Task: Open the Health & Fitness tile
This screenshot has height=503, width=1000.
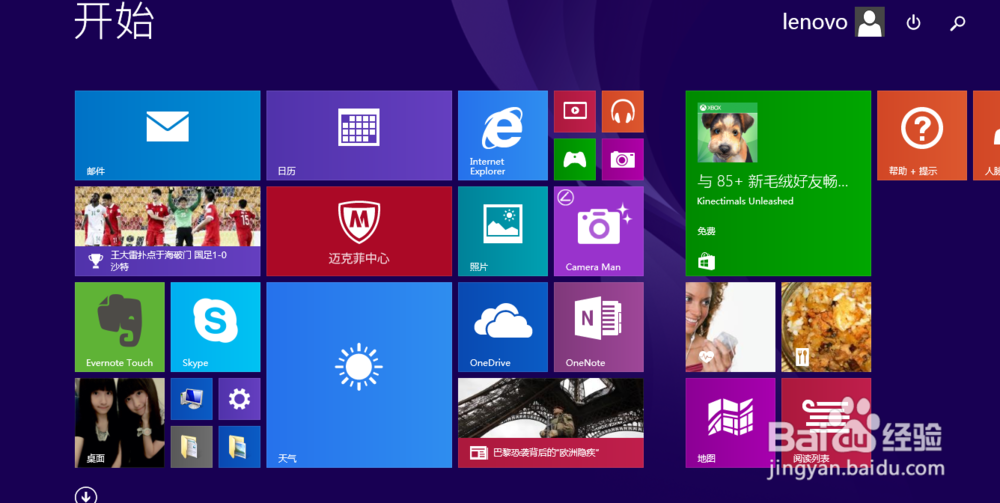Action: coord(730,327)
